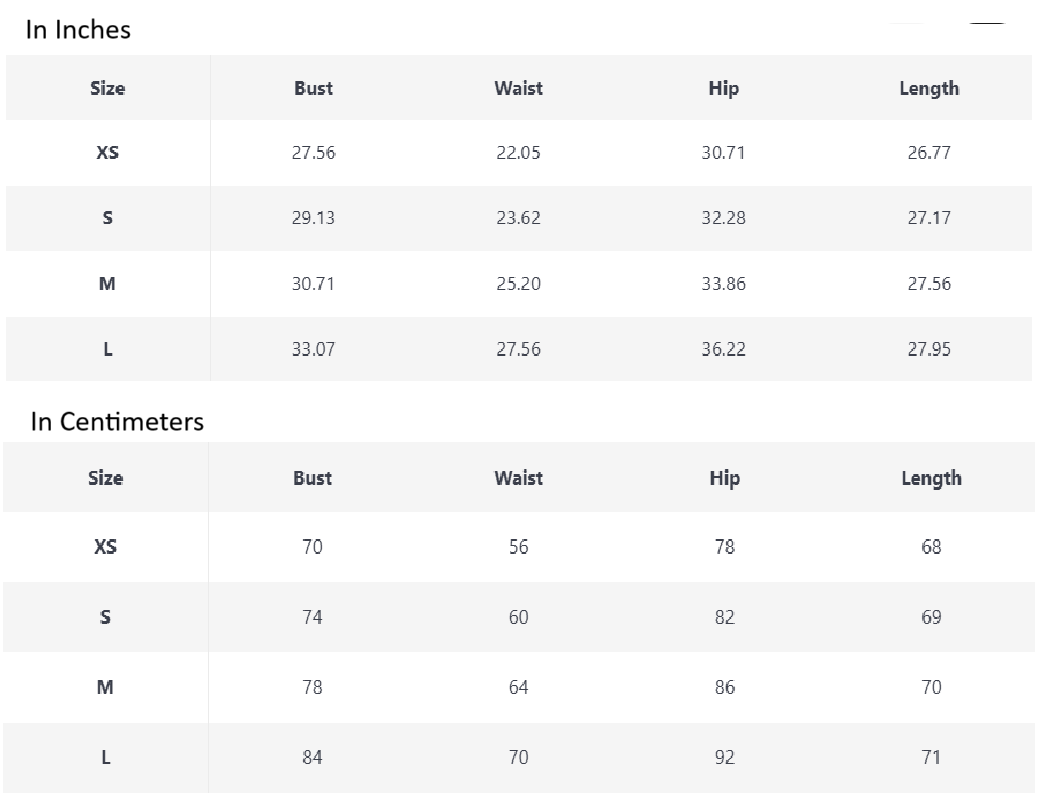This screenshot has height=793, width=1047.
Task: Click the 33.07 bust value for L
Action: coord(313,349)
